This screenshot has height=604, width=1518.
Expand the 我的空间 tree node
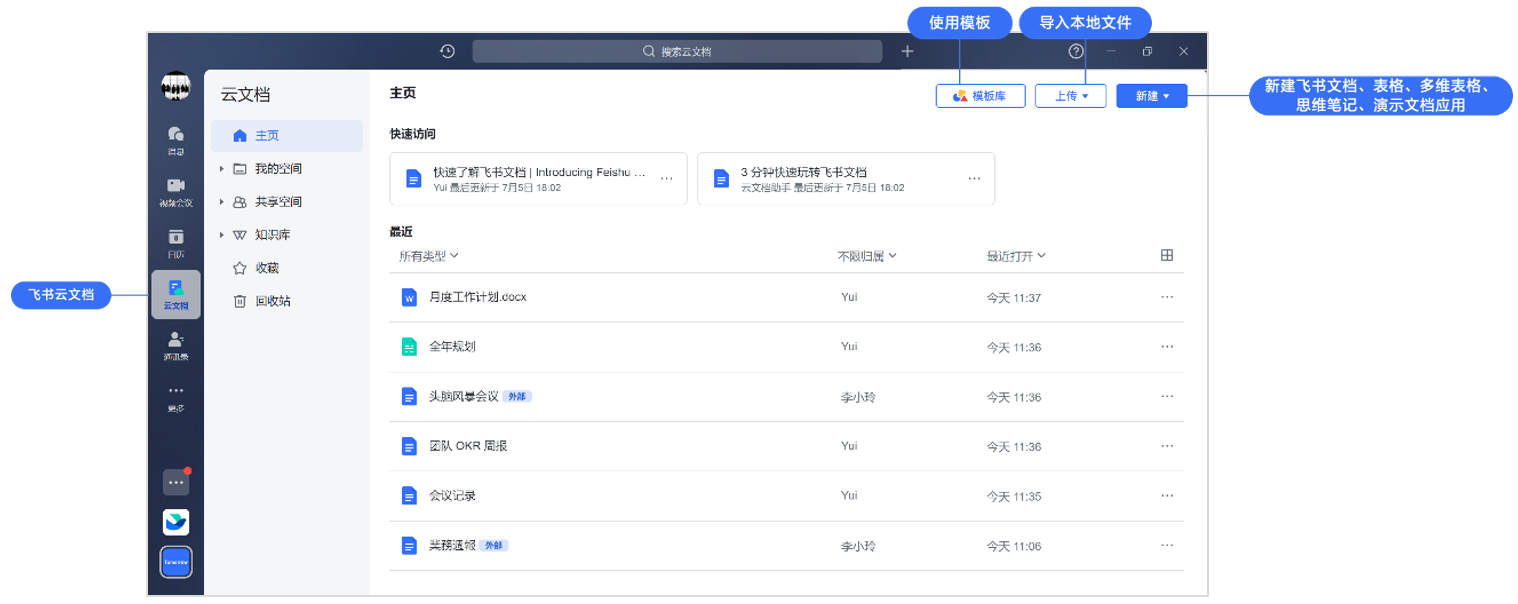(221, 169)
